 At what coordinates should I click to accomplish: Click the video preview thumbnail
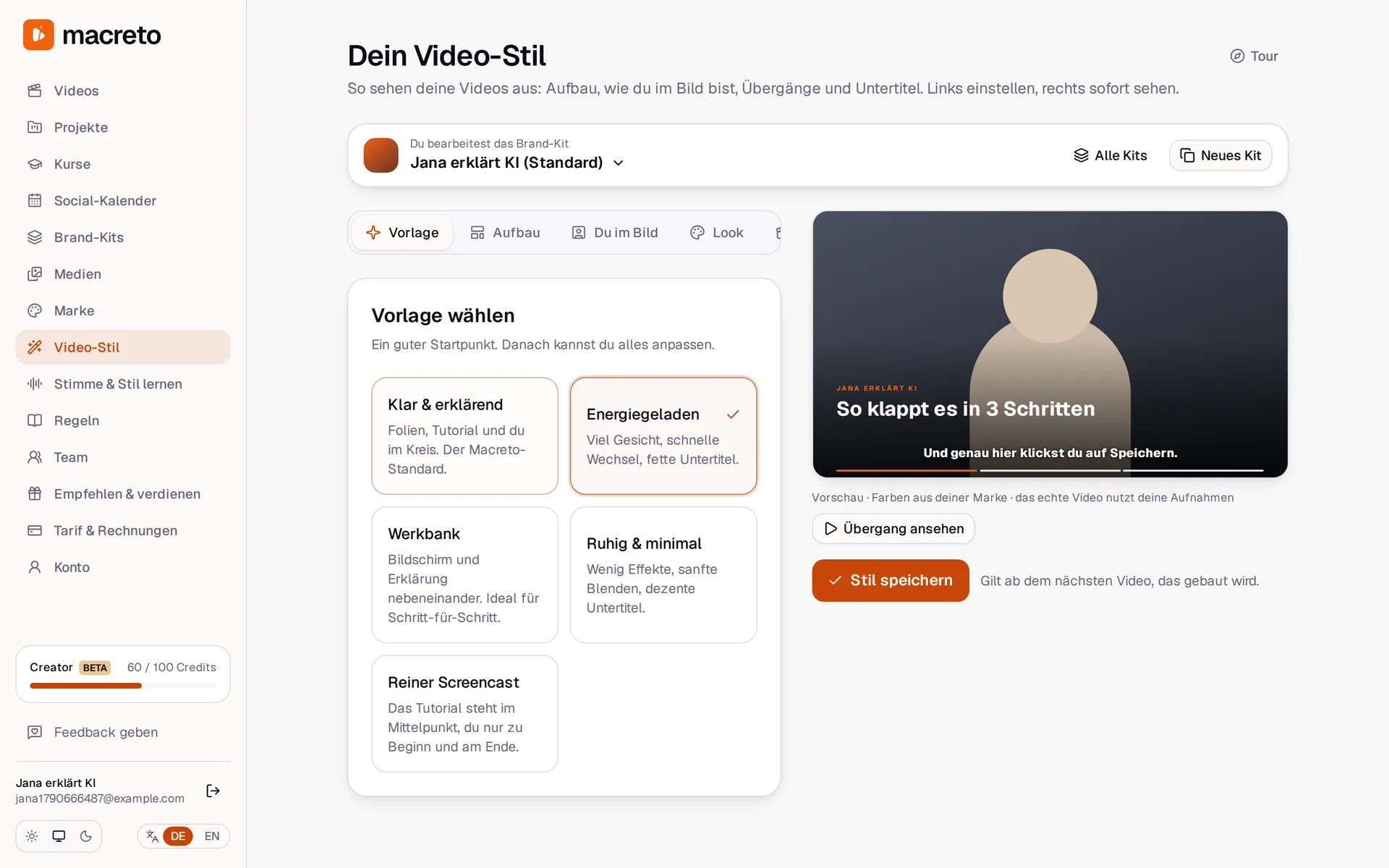(1050, 344)
